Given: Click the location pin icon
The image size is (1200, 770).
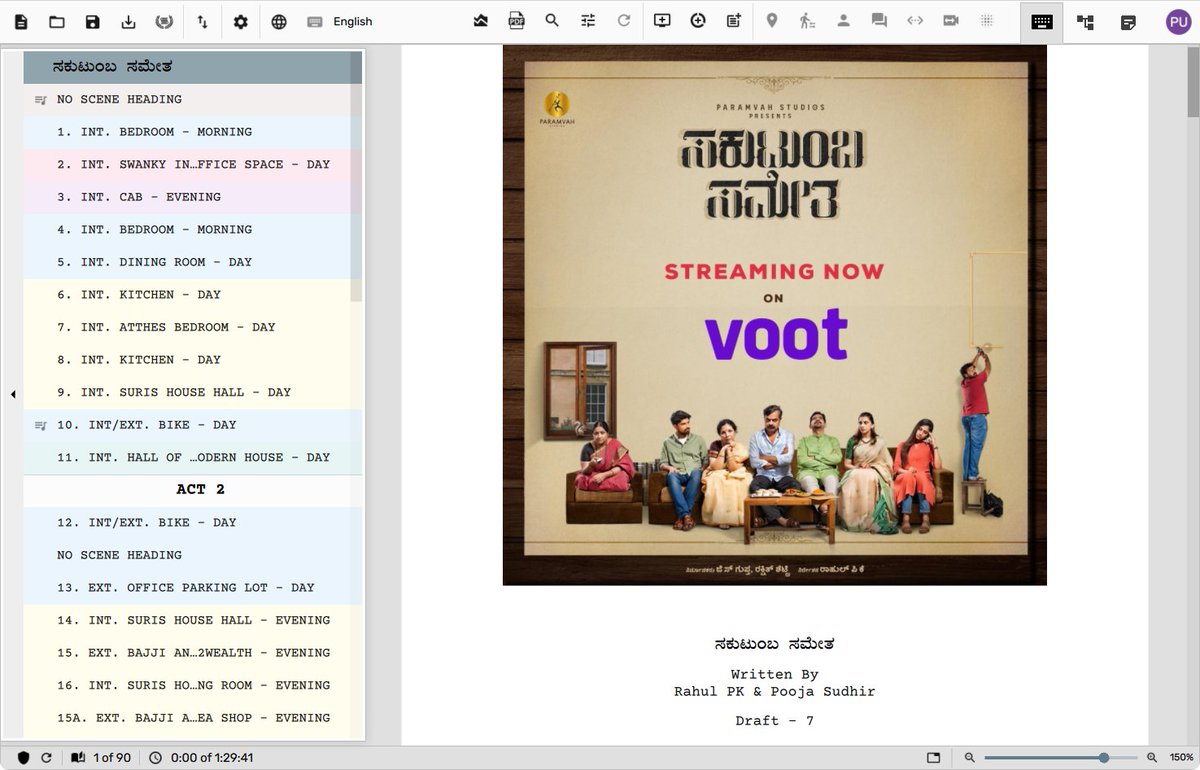Looking at the screenshot, I should pyautogui.click(x=772, y=20).
